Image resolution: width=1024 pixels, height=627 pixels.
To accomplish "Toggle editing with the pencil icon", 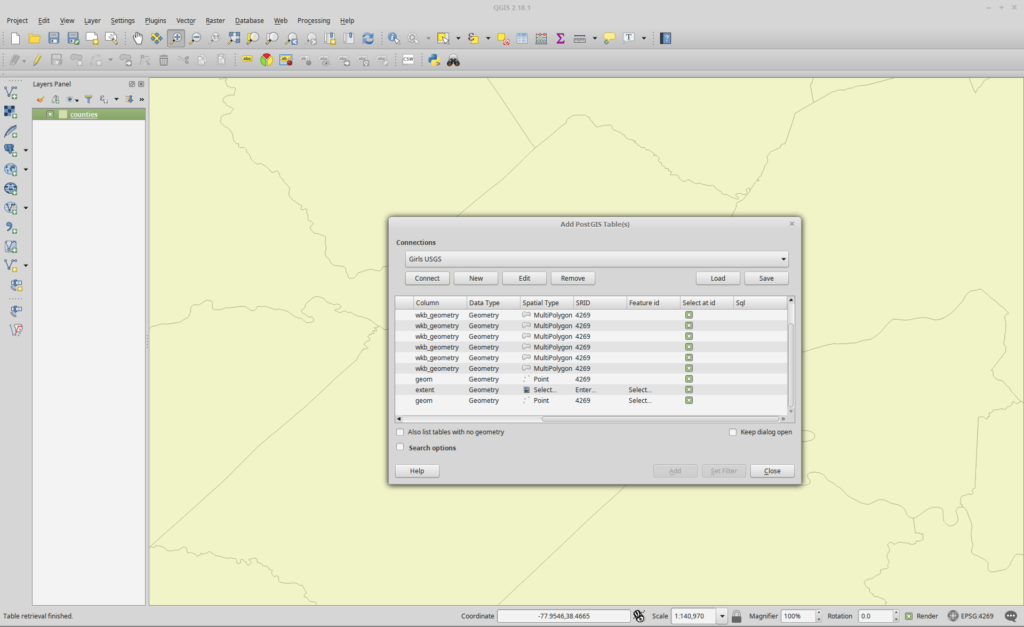I will coord(38,59).
